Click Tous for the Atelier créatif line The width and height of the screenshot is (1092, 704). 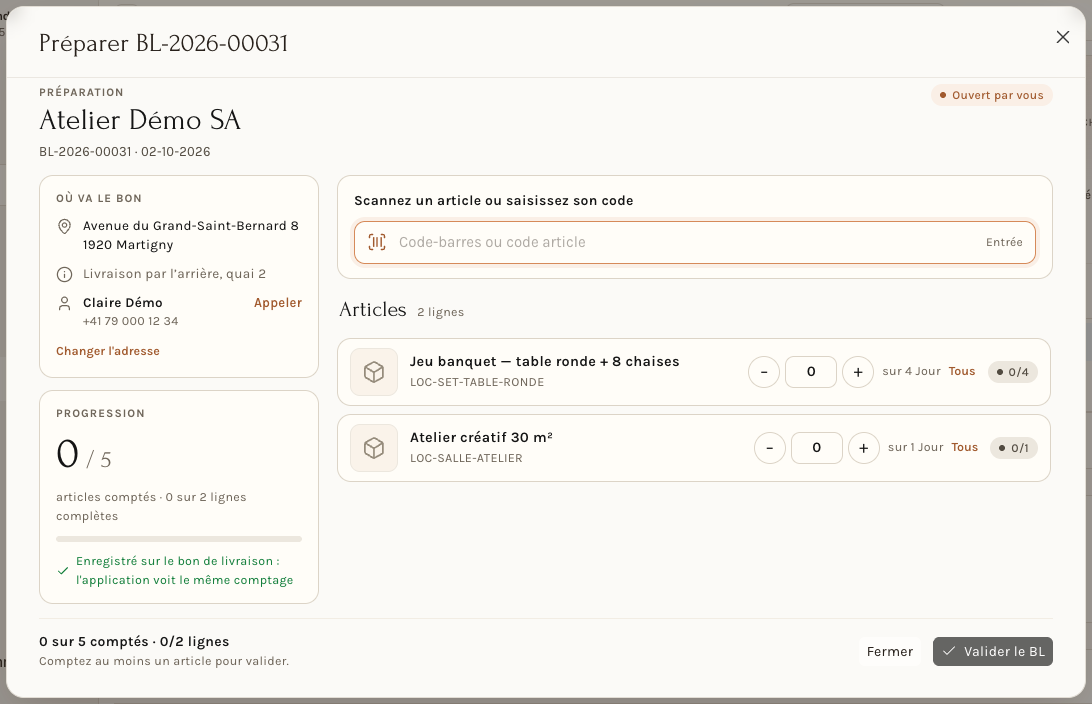965,447
